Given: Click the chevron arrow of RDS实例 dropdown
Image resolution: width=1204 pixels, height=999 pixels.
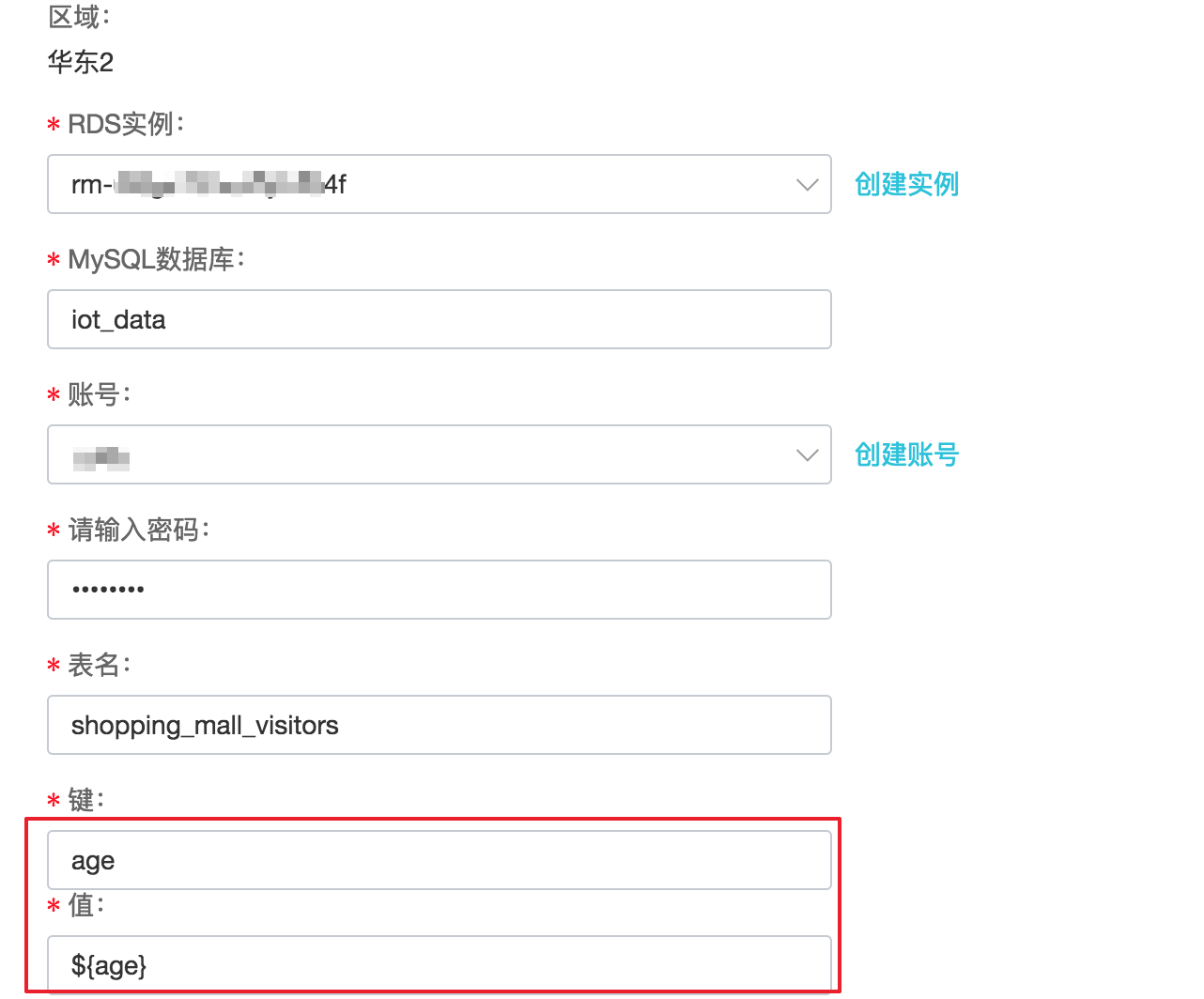Looking at the screenshot, I should point(807,185).
